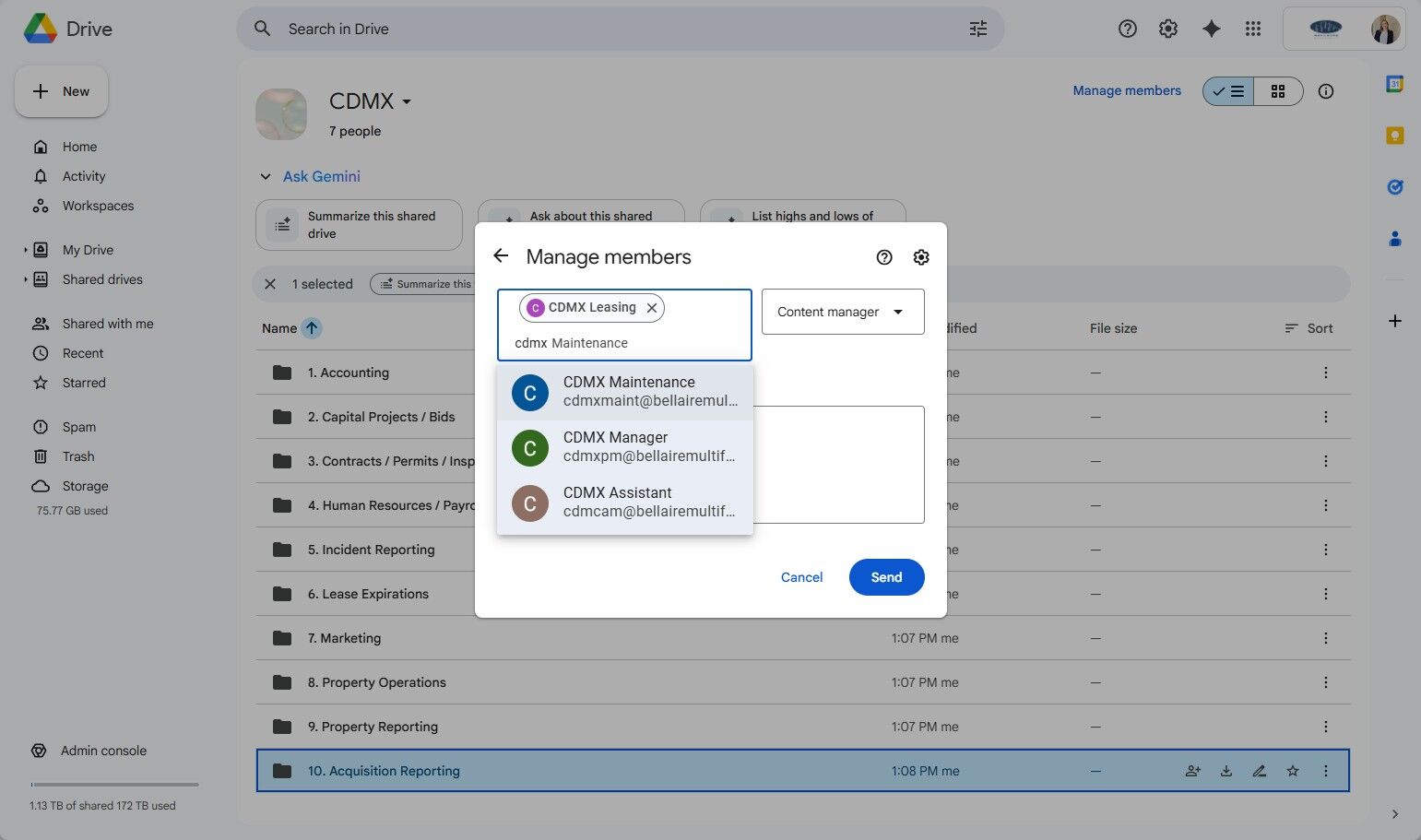
Task: Click the New button
Action: click(x=61, y=91)
